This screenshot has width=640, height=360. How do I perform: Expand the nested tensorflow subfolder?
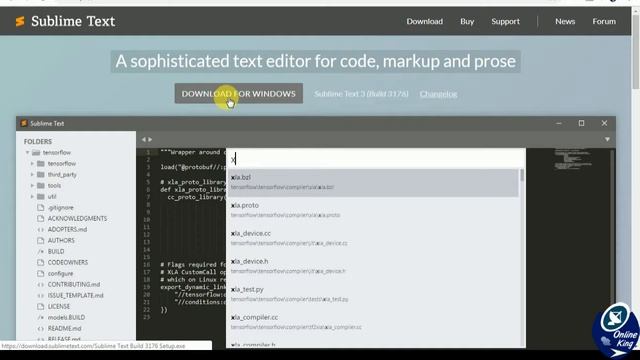click(x=32, y=163)
